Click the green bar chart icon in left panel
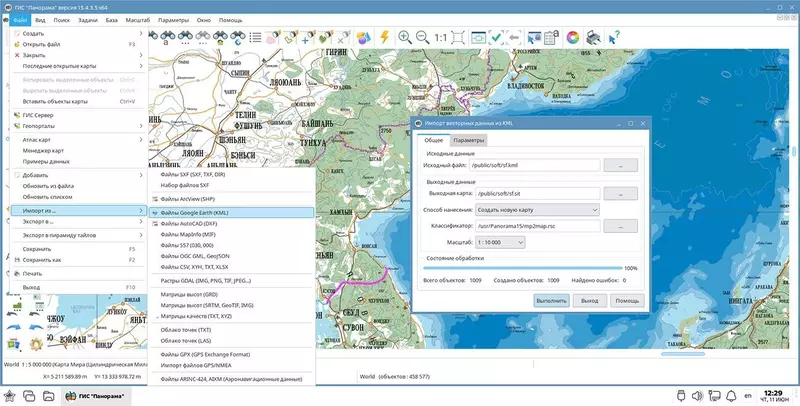 pyautogui.click(x=17, y=306)
